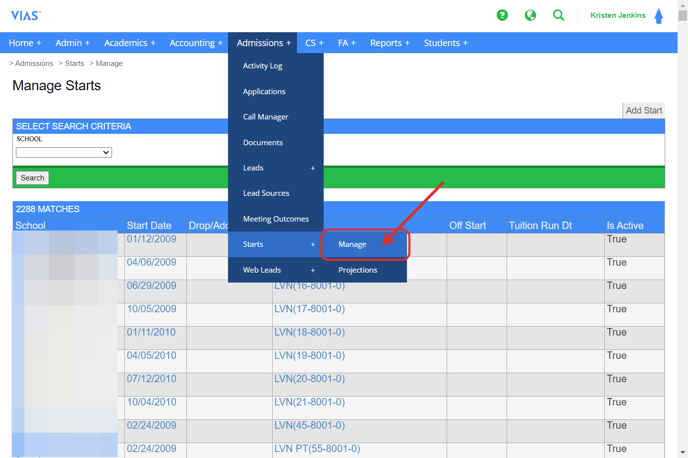Click the Search button
Image resolution: width=688 pixels, height=458 pixels.
click(32, 178)
